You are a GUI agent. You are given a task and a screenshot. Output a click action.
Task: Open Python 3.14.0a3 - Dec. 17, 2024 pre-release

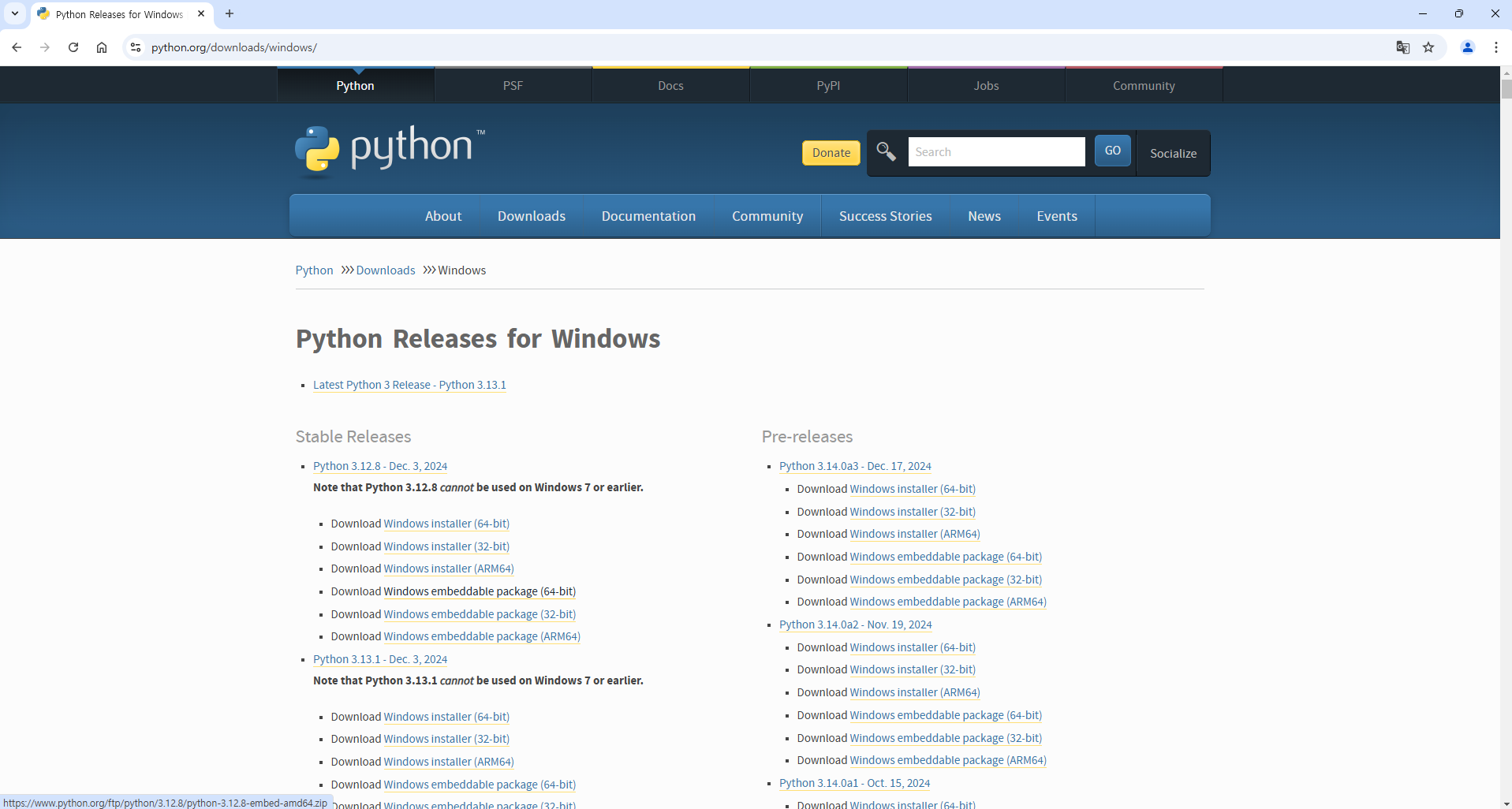pyautogui.click(x=855, y=466)
